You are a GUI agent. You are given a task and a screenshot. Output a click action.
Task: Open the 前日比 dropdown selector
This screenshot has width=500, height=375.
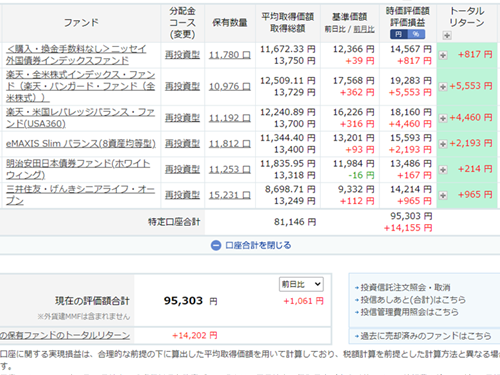click(x=301, y=284)
